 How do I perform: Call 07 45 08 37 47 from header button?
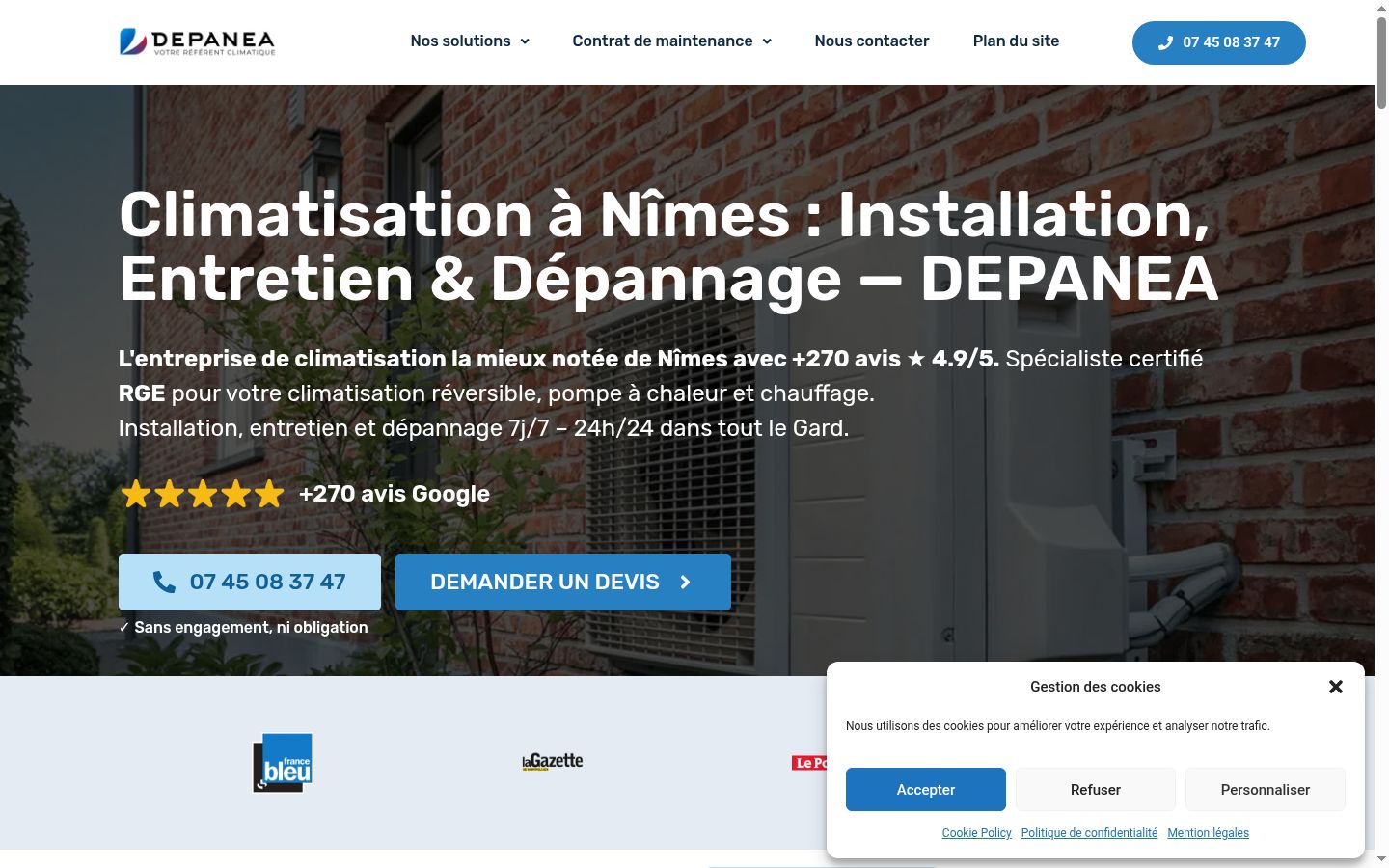pos(1219,42)
